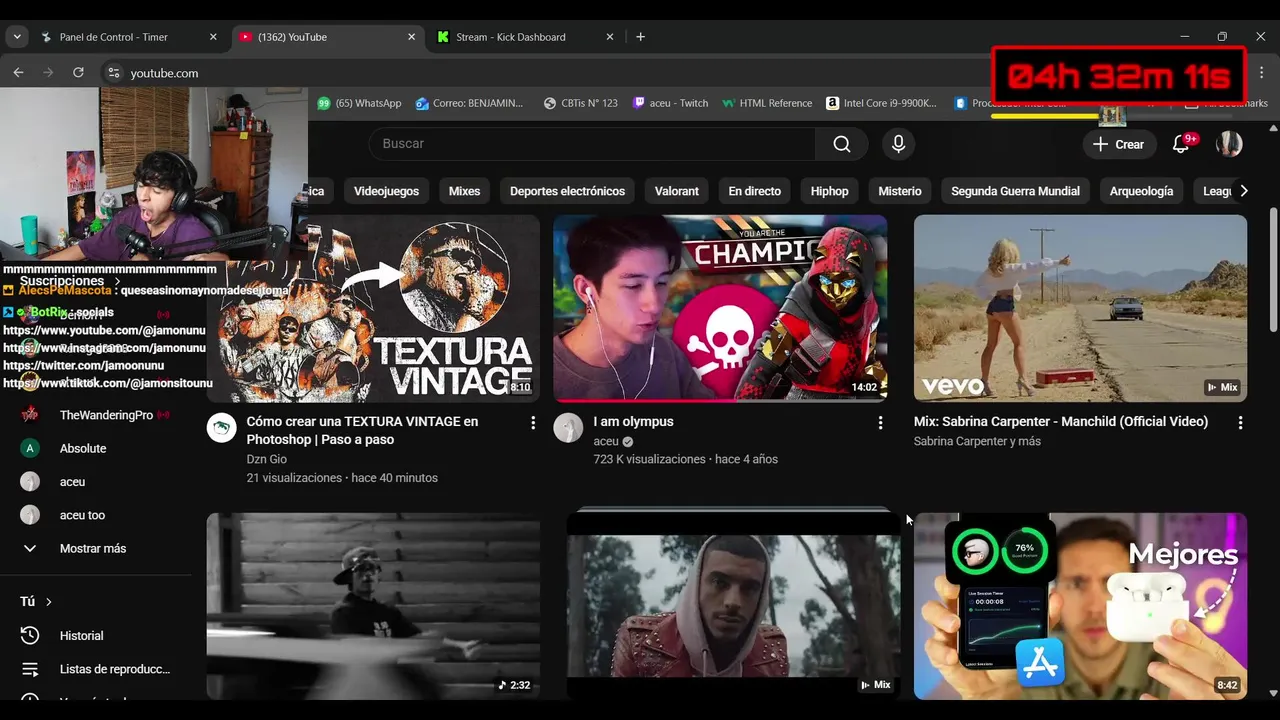
Task: Open the CBTis N° 123 bookmark
Action: [x=581, y=103]
